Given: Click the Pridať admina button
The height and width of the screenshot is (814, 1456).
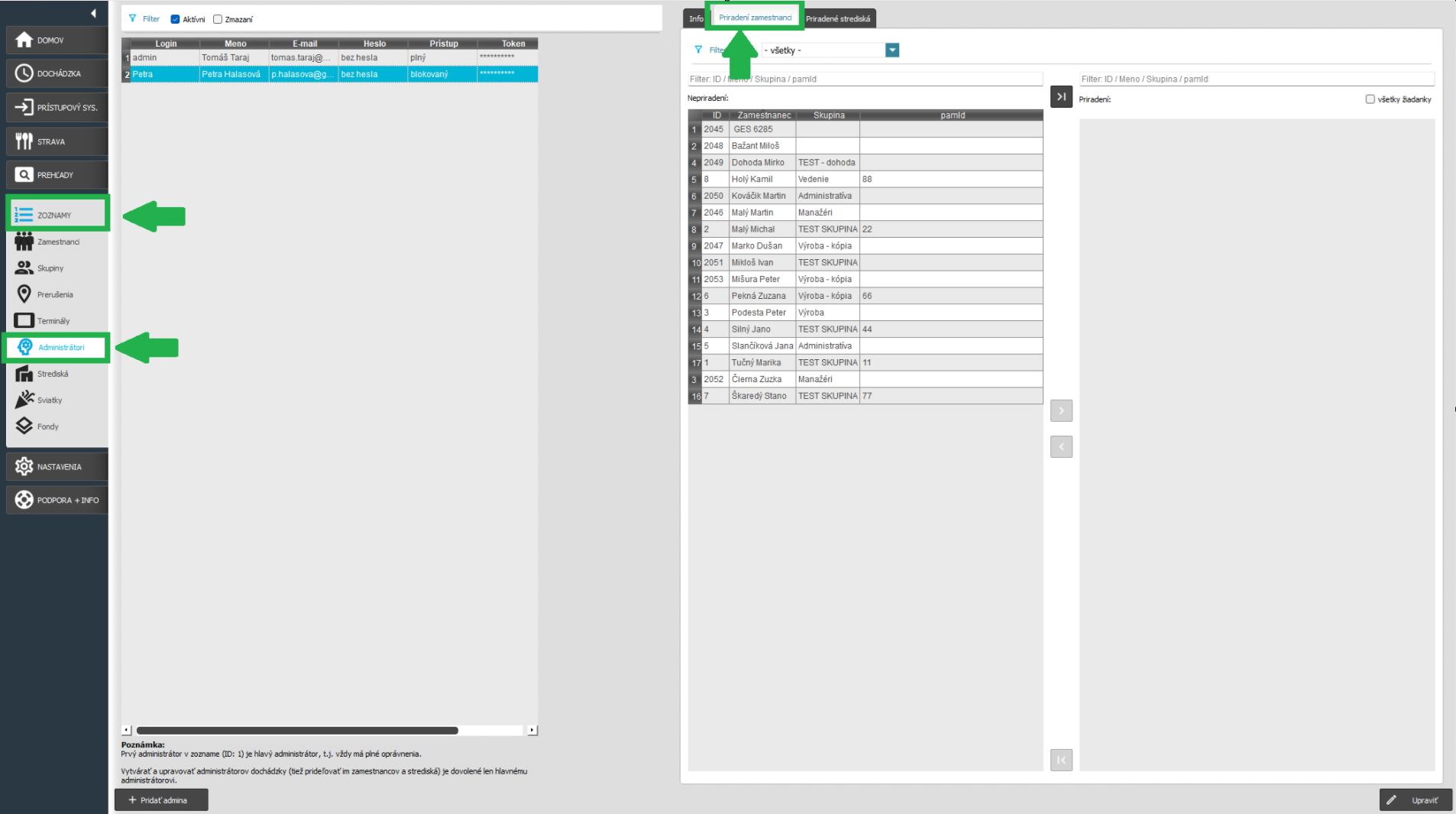Looking at the screenshot, I should [161, 800].
